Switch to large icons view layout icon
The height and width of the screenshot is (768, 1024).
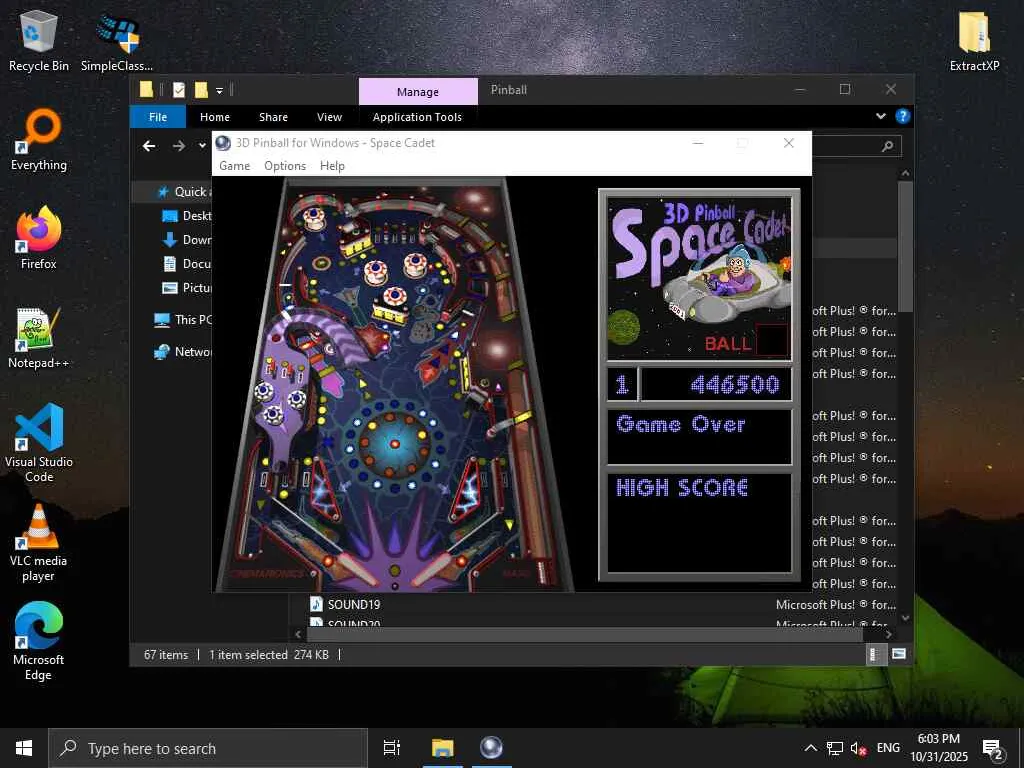click(899, 654)
